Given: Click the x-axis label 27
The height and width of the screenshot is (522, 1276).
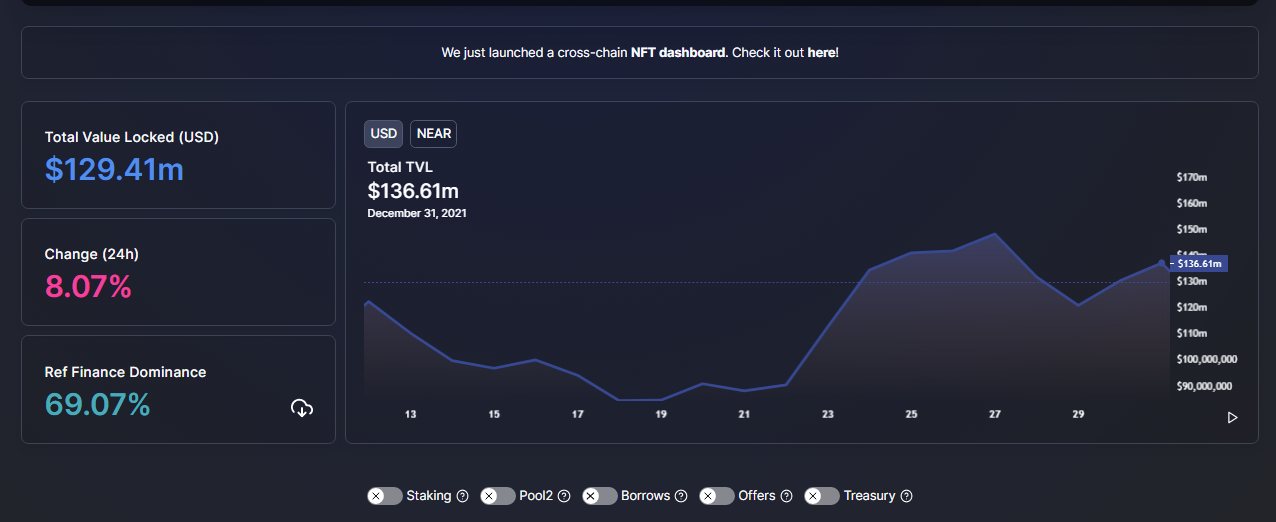Looking at the screenshot, I should pos(995,414).
